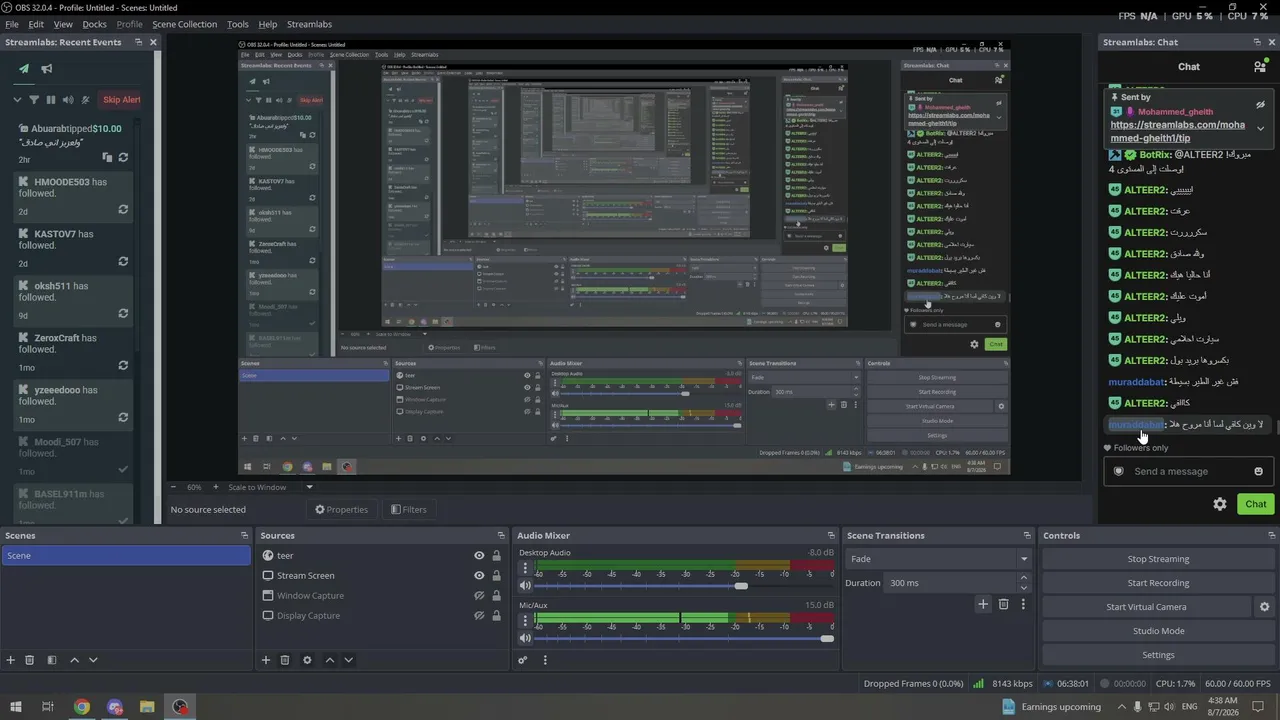Move the selected source down
The width and height of the screenshot is (1280, 720).
coord(348,660)
